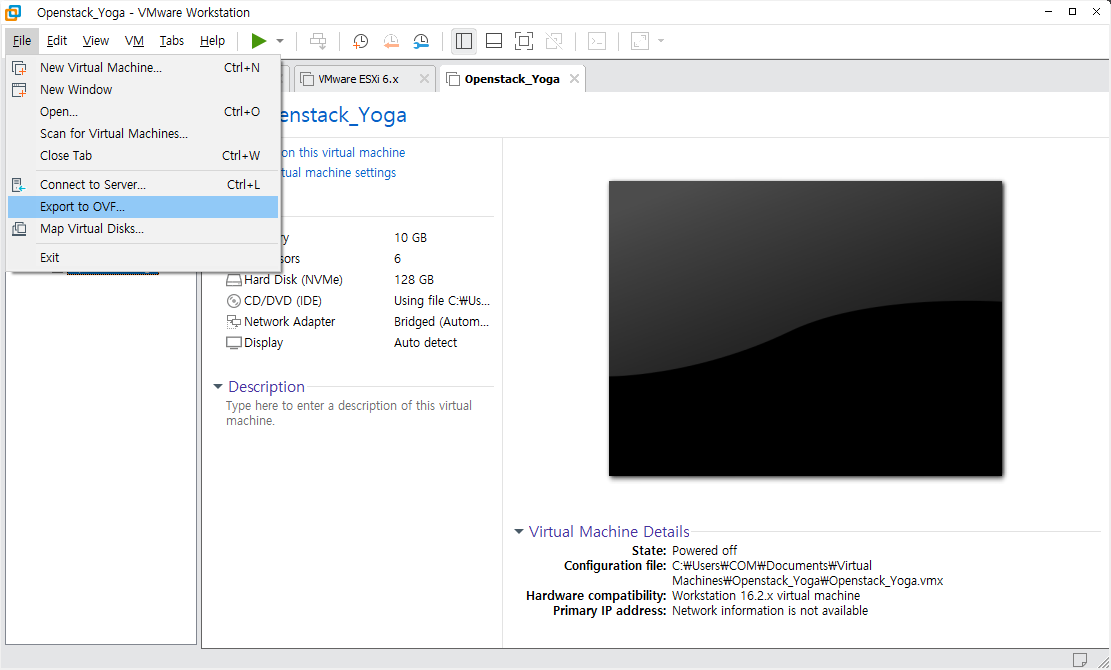Collapse Virtual Machine Details section triangle
The height and width of the screenshot is (670, 1111).
point(519,531)
